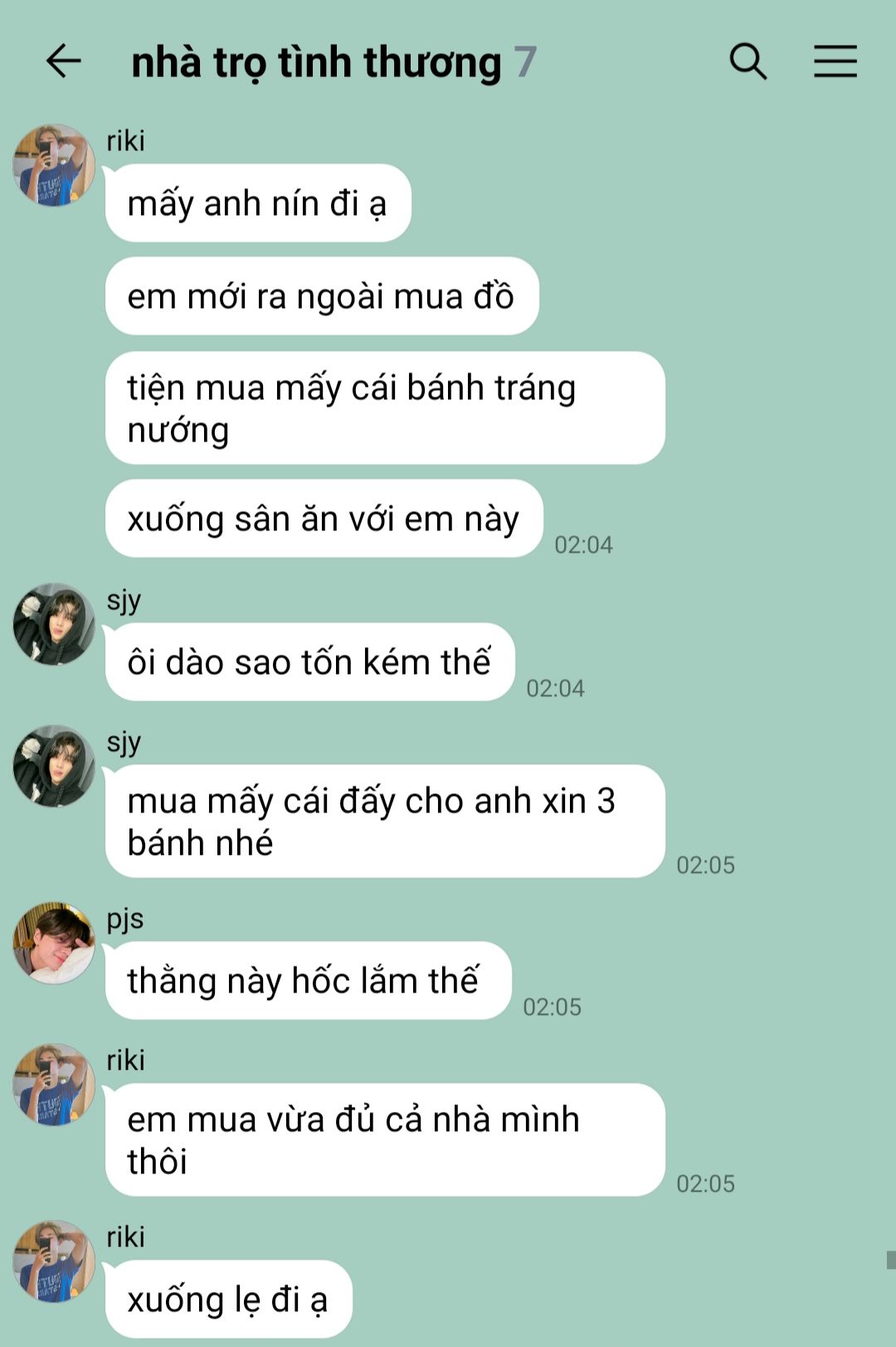The width and height of the screenshot is (896, 1347).
Task: Tap the 'tiện mua mấy cái bánh tráng nướng' bubble
Action: 385,408
